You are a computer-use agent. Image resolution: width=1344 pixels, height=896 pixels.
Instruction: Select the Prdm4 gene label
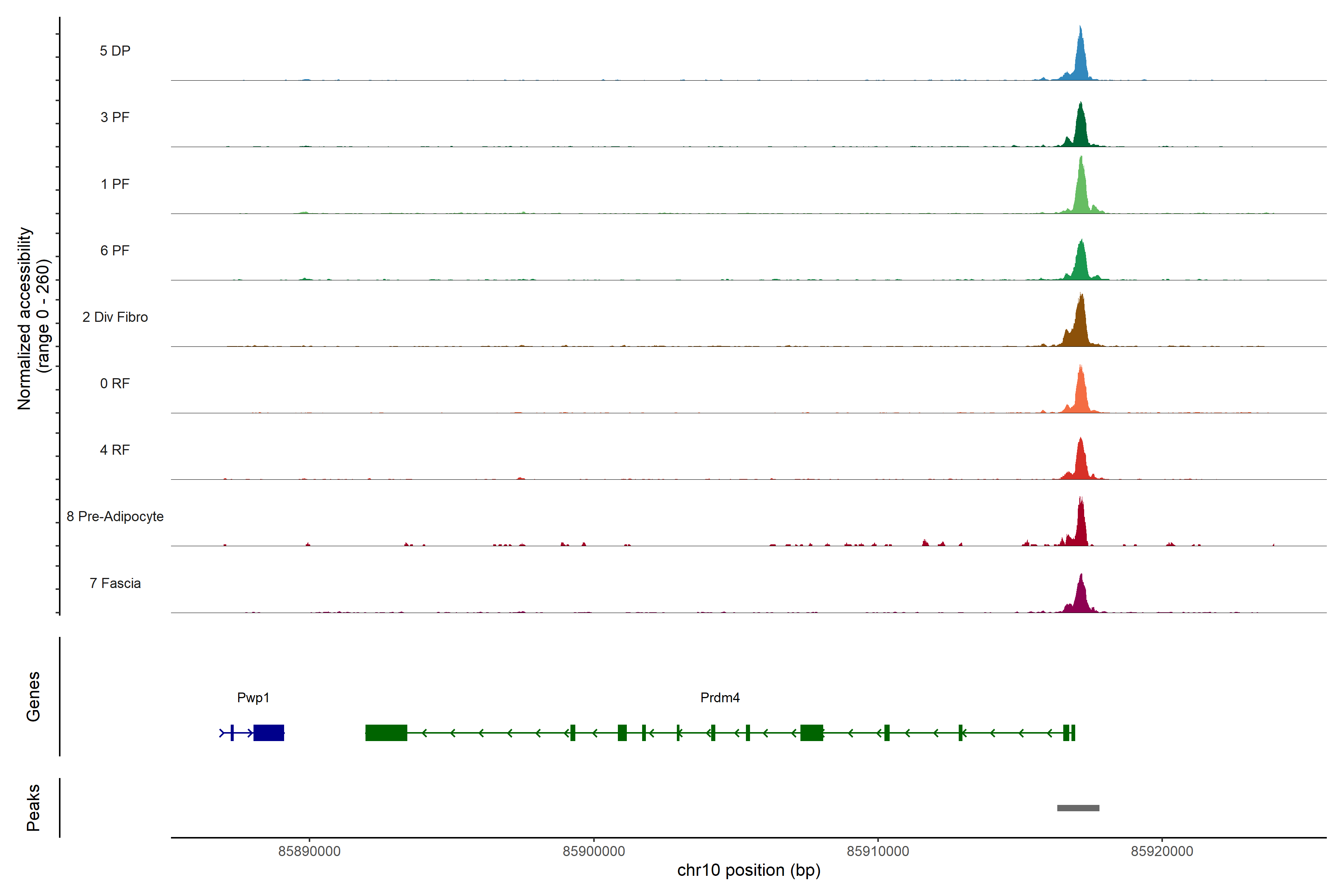pyautogui.click(x=720, y=698)
